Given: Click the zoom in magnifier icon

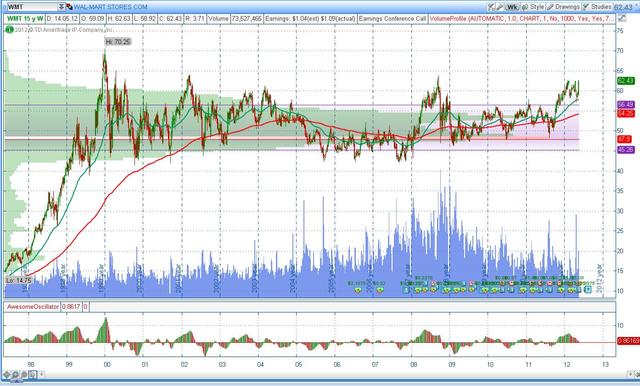Looking at the screenshot, I should click(x=15, y=374).
